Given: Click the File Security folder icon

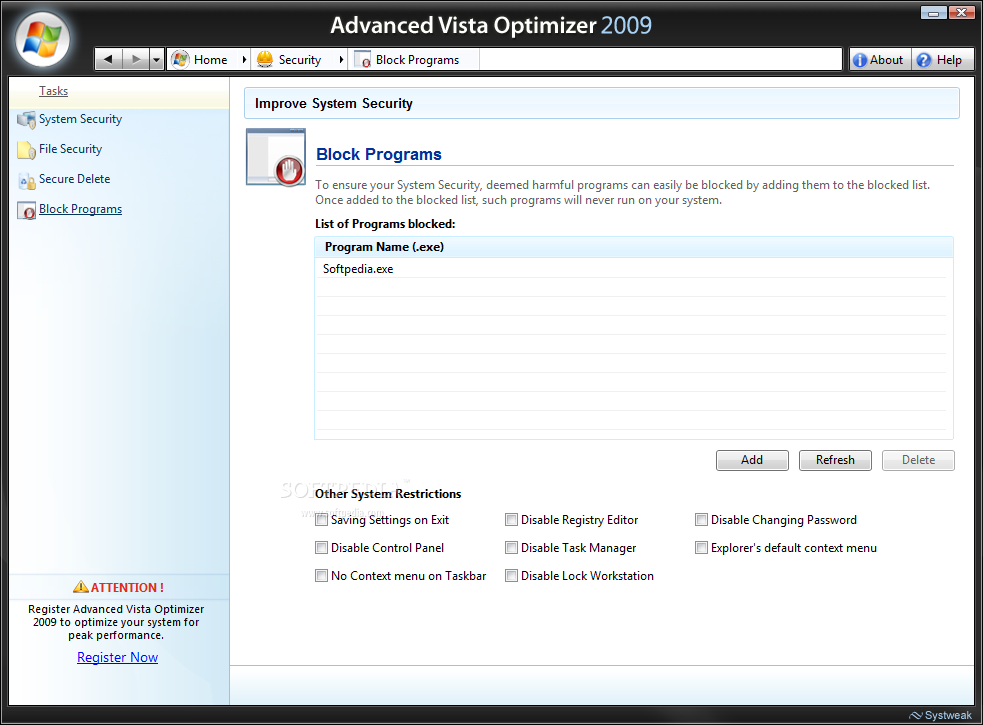Looking at the screenshot, I should tap(26, 150).
